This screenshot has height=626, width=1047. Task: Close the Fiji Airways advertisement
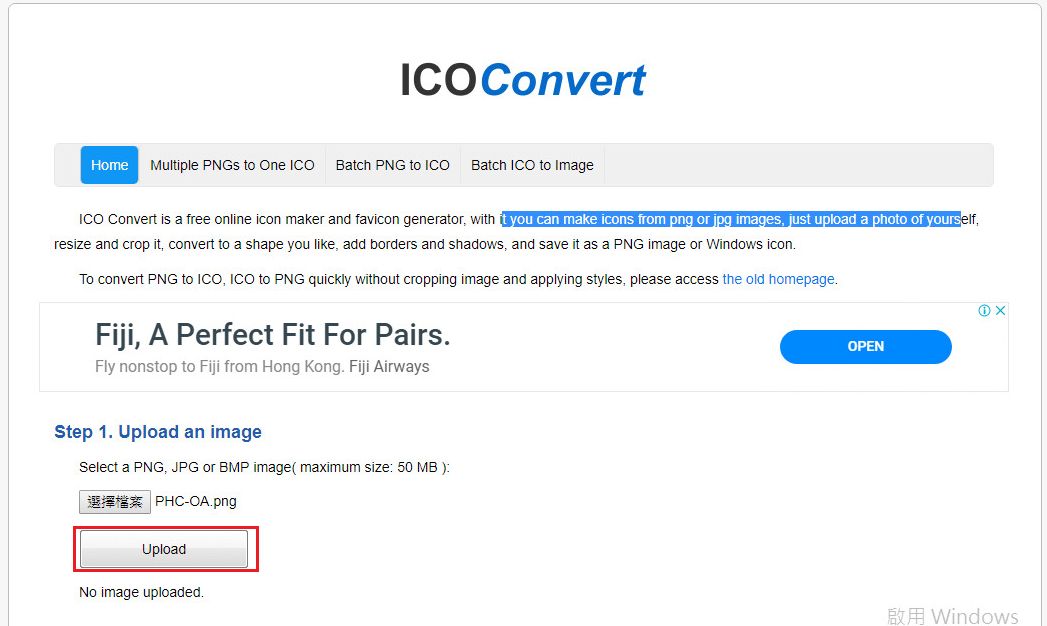999,311
